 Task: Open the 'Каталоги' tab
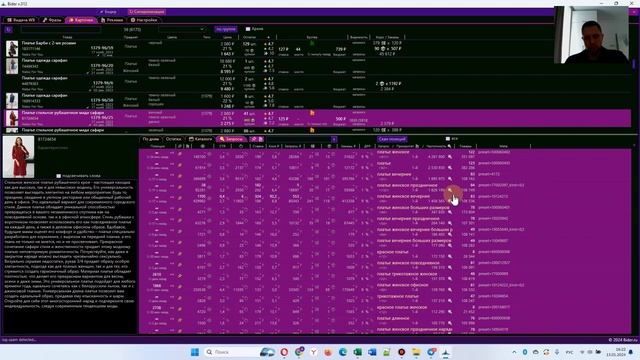200,139
